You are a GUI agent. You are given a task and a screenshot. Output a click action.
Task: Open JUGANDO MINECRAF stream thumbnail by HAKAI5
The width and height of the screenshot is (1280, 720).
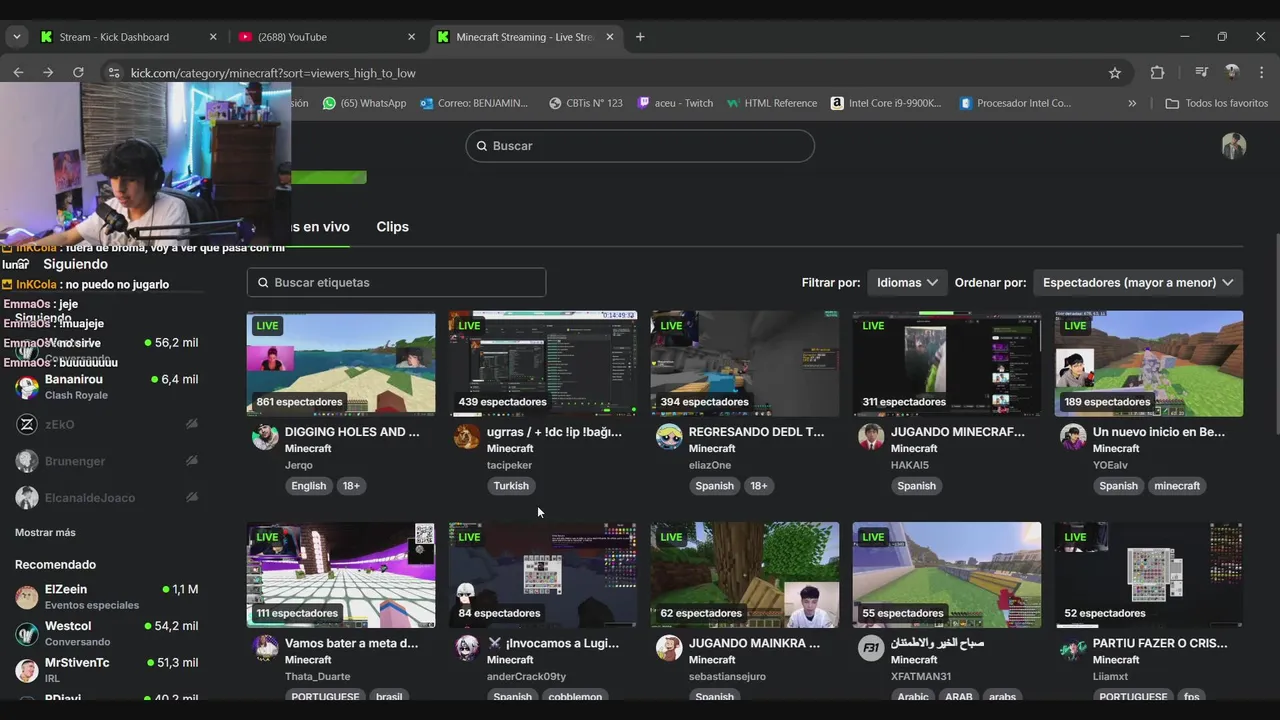[x=947, y=364]
